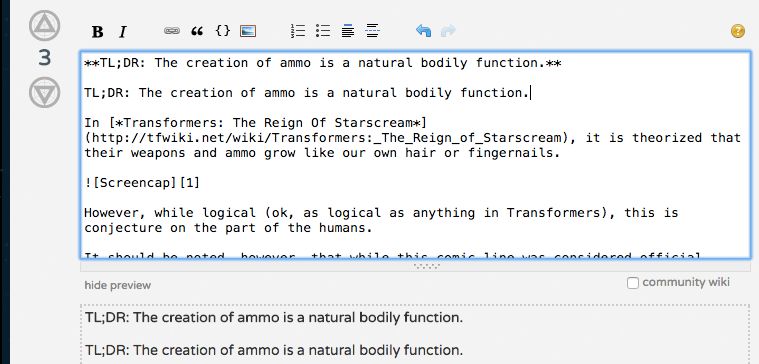Toggle bold formatting in editor toolbar

click(x=97, y=32)
